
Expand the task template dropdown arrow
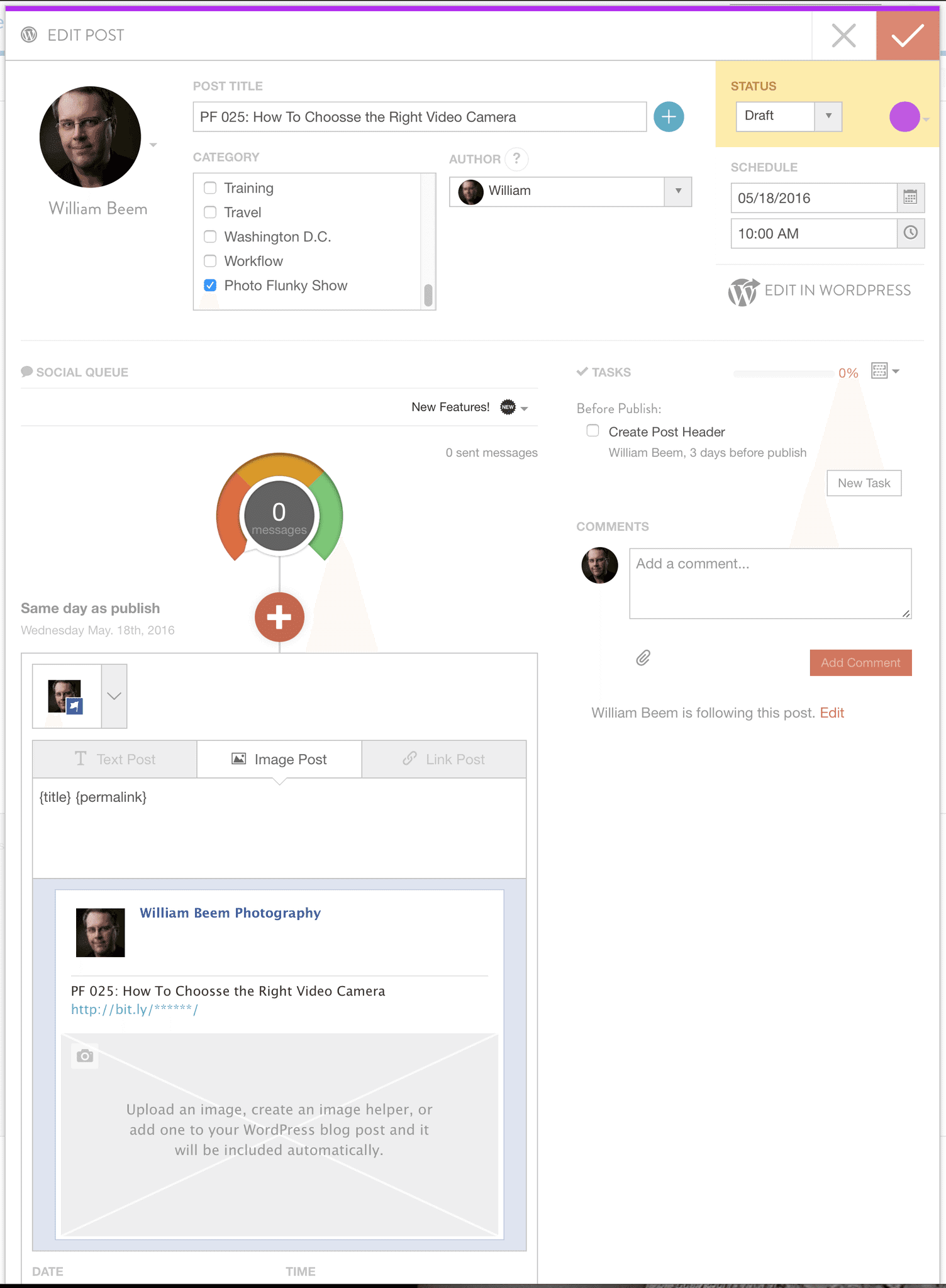coord(896,371)
